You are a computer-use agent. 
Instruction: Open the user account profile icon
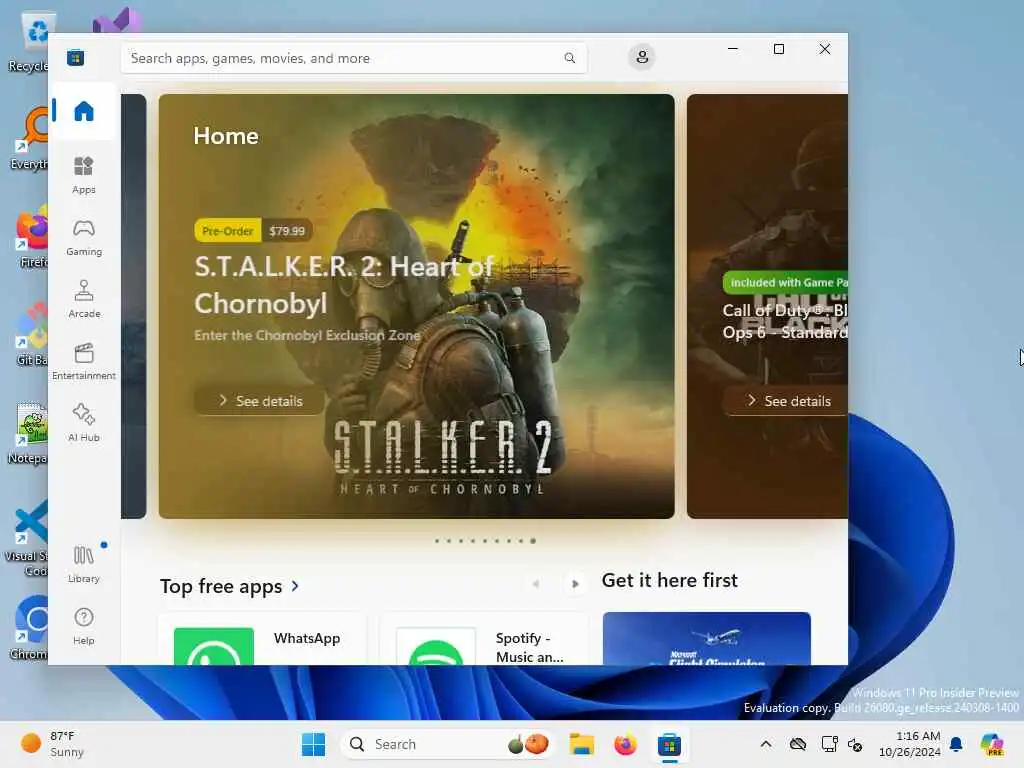tap(642, 57)
